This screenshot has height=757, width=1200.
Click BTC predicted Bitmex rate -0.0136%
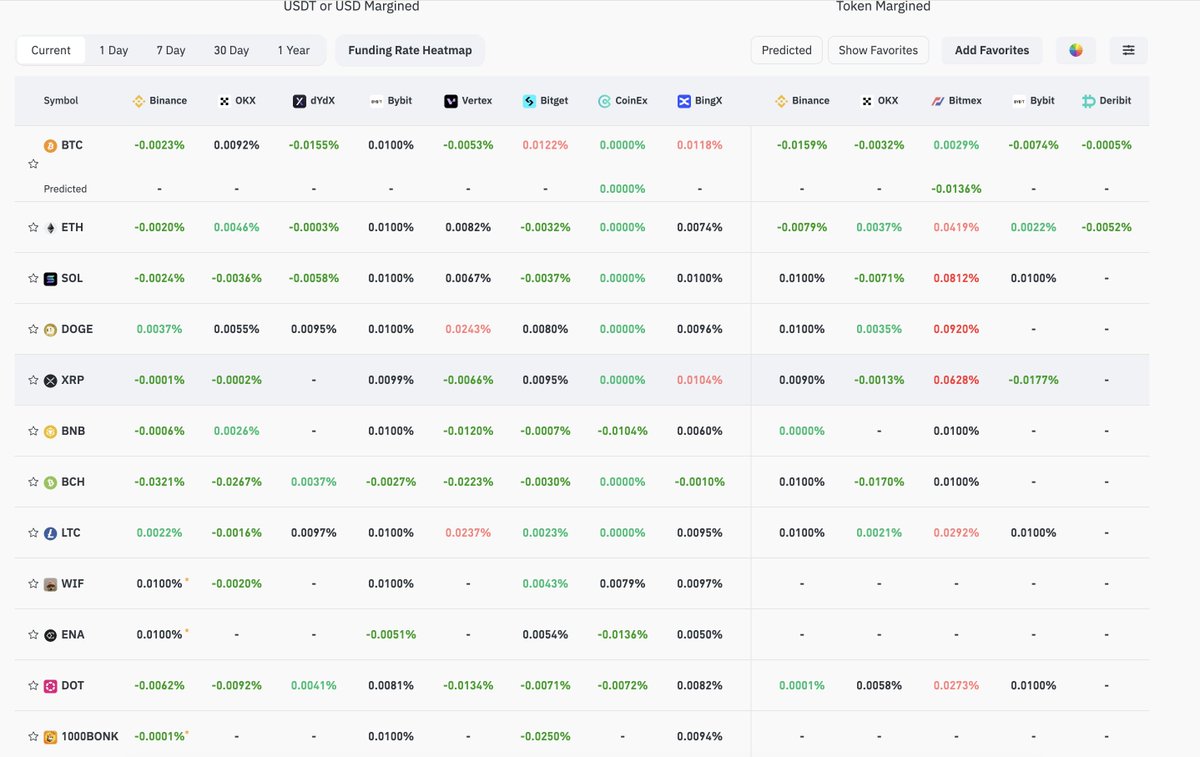pos(956,188)
